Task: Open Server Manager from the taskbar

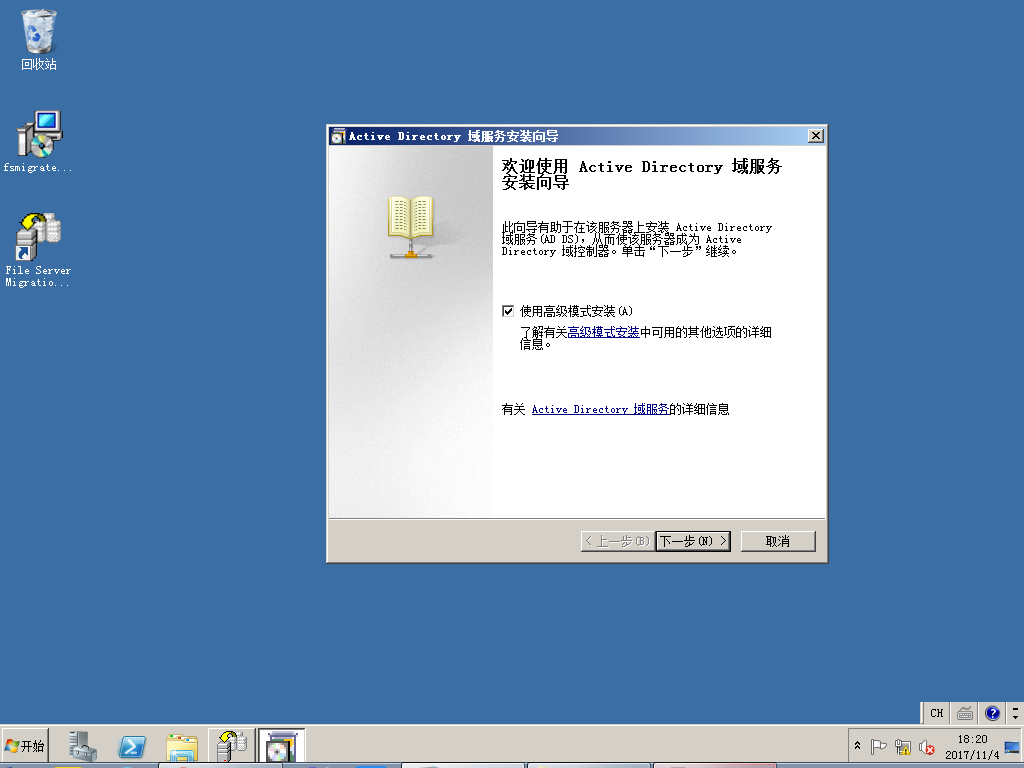Action: point(83,746)
